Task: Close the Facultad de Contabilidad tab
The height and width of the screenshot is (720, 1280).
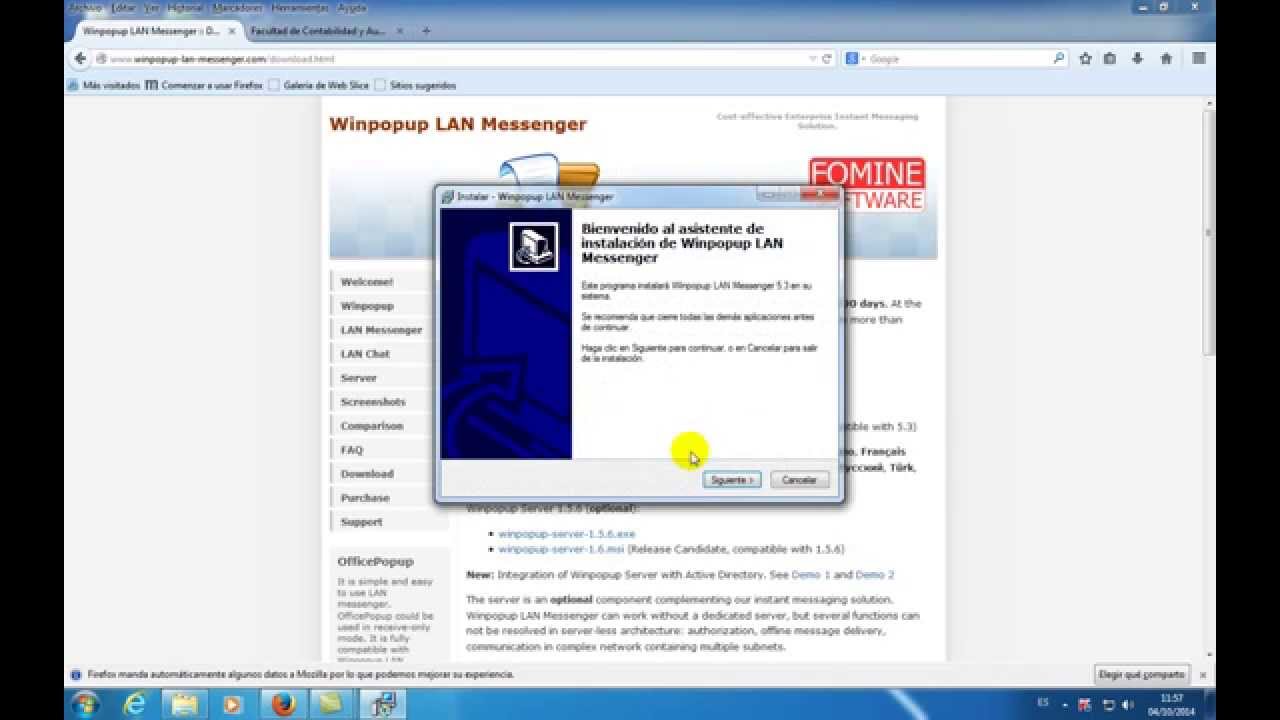Action: 399,31
